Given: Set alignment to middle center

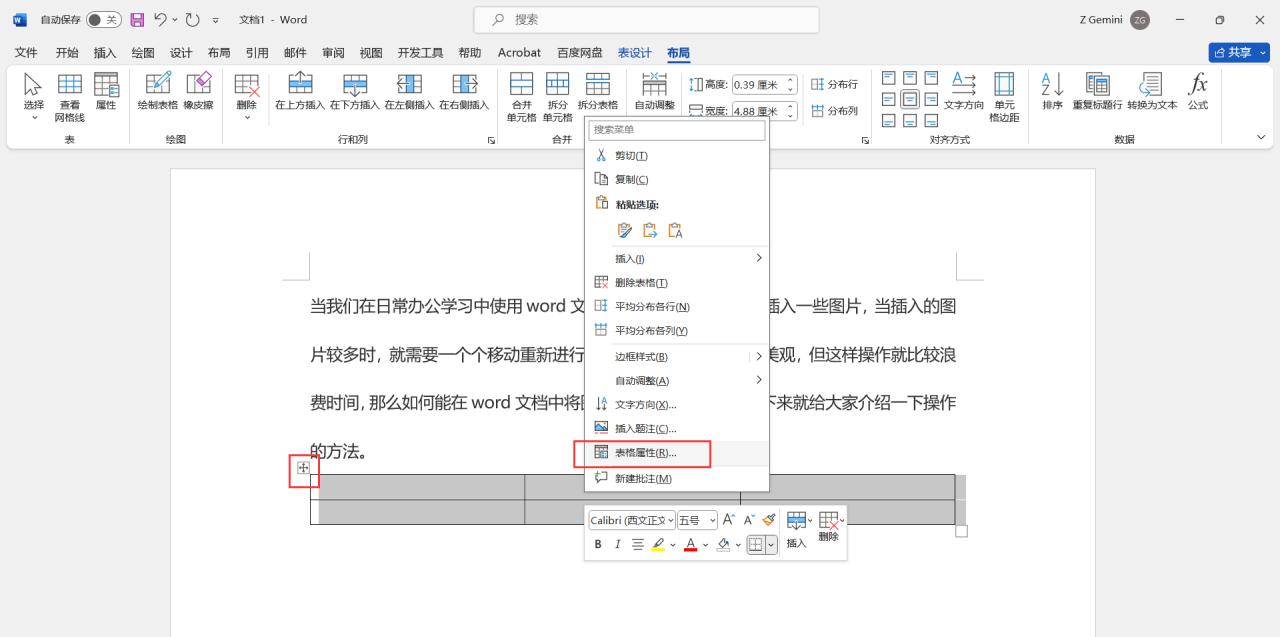Looking at the screenshot, I should [910, 99].
